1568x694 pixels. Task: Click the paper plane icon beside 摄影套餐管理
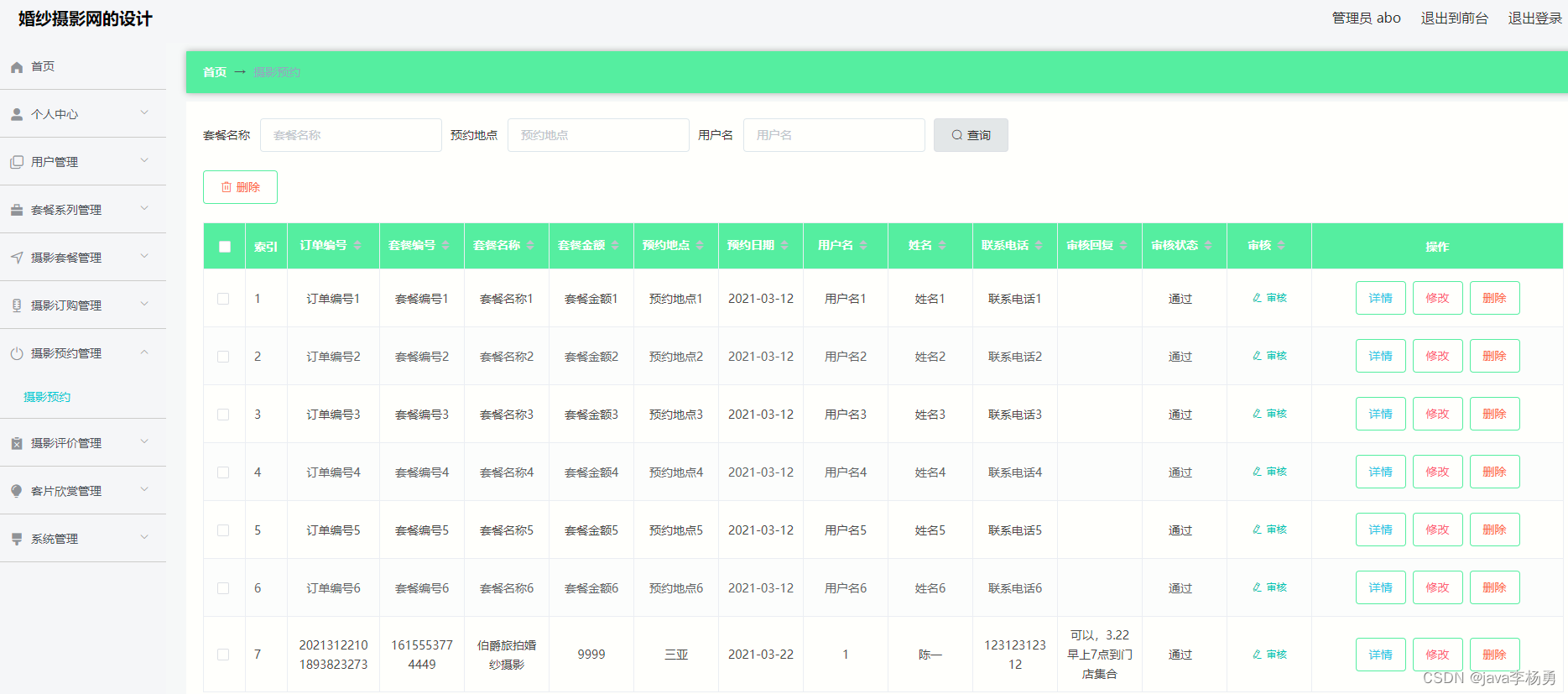pos(17,258)
